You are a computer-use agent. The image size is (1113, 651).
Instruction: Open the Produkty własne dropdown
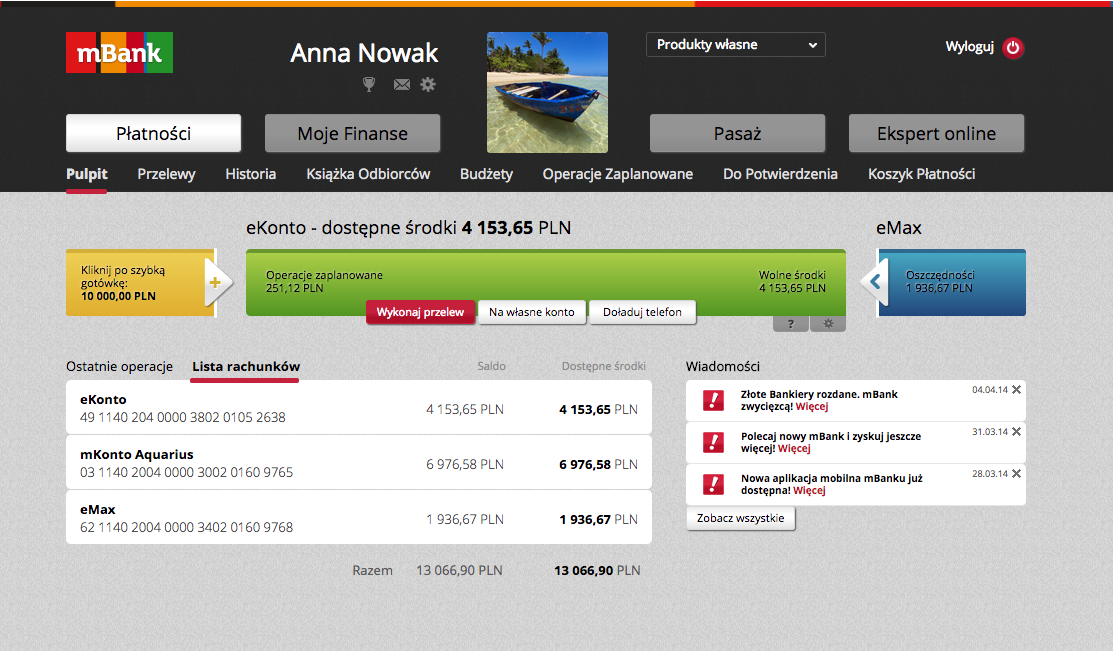[735, 45]
